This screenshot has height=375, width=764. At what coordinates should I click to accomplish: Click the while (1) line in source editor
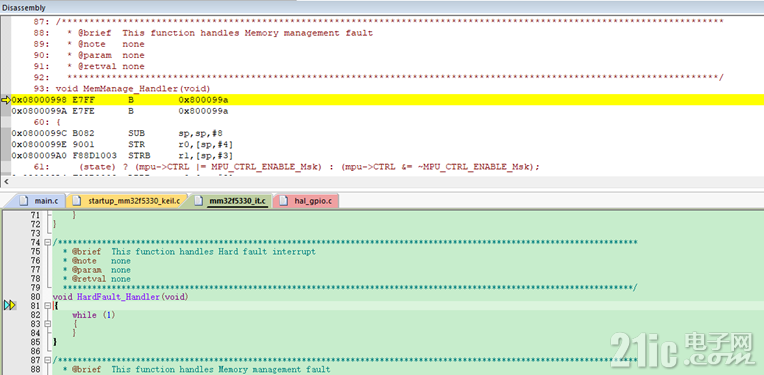coord(94,315)
